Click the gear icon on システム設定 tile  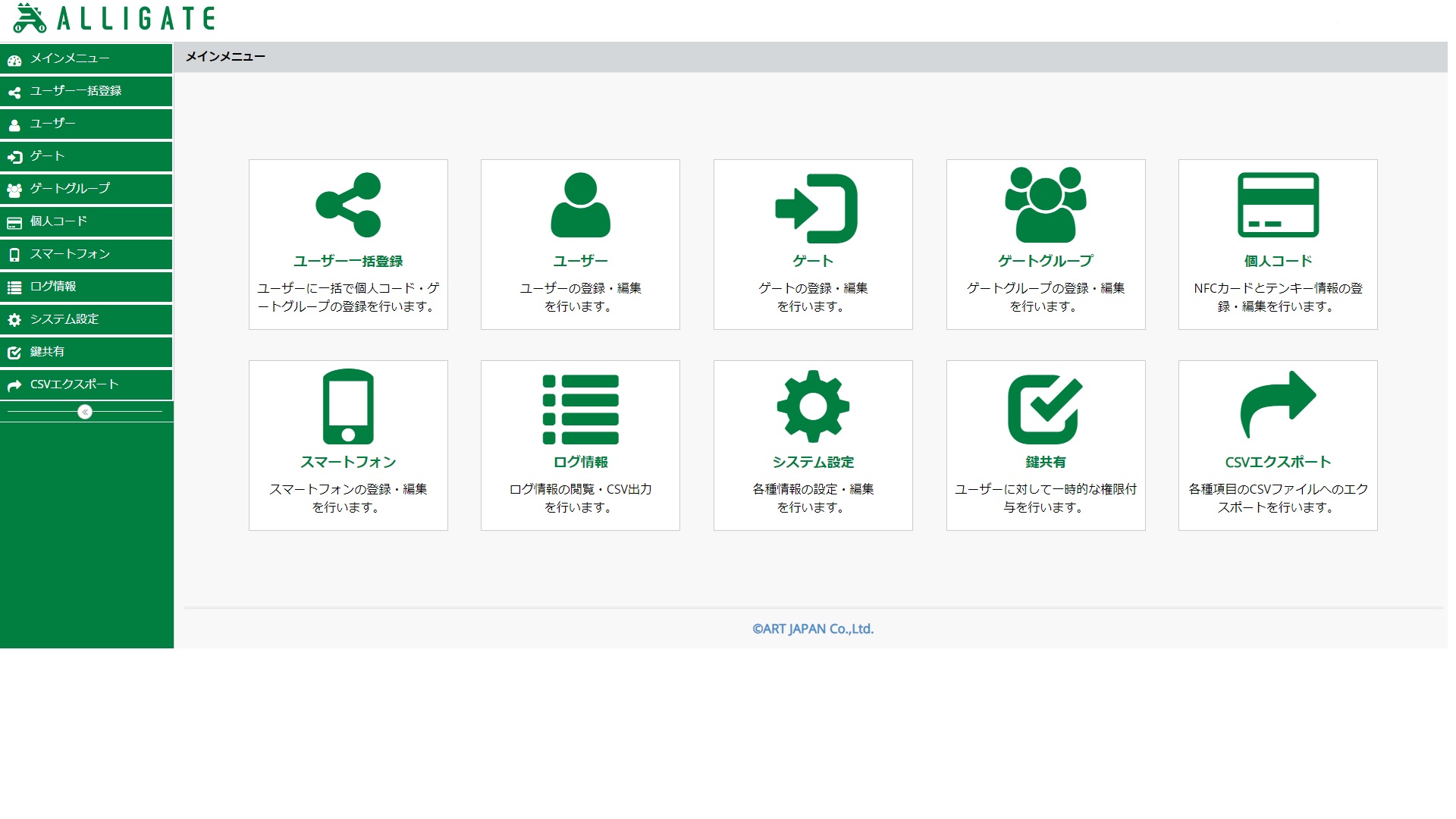813,406
